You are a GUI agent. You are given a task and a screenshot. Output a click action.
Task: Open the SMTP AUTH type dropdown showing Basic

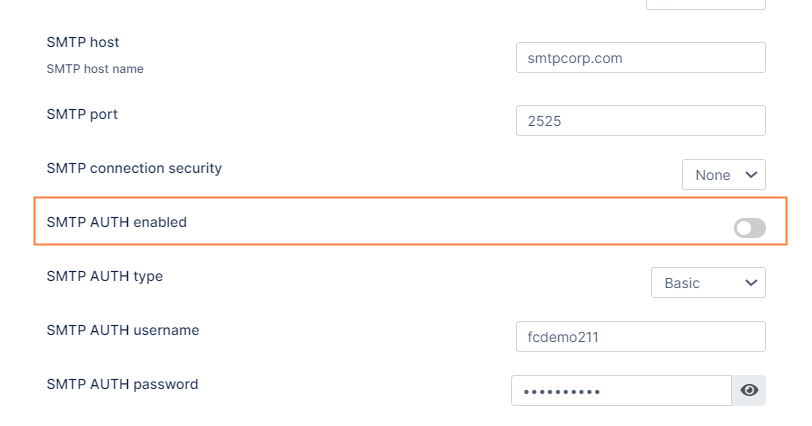pos(707,283)
